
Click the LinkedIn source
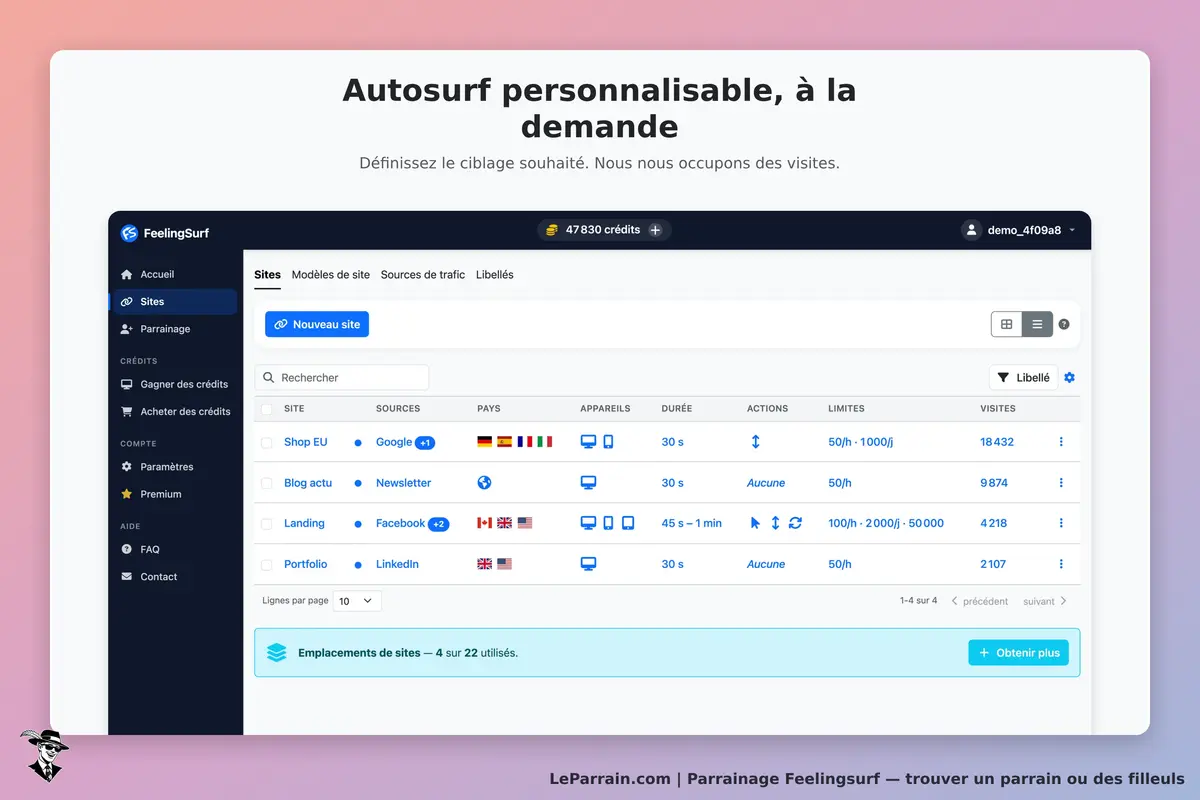tap(397, 564)
